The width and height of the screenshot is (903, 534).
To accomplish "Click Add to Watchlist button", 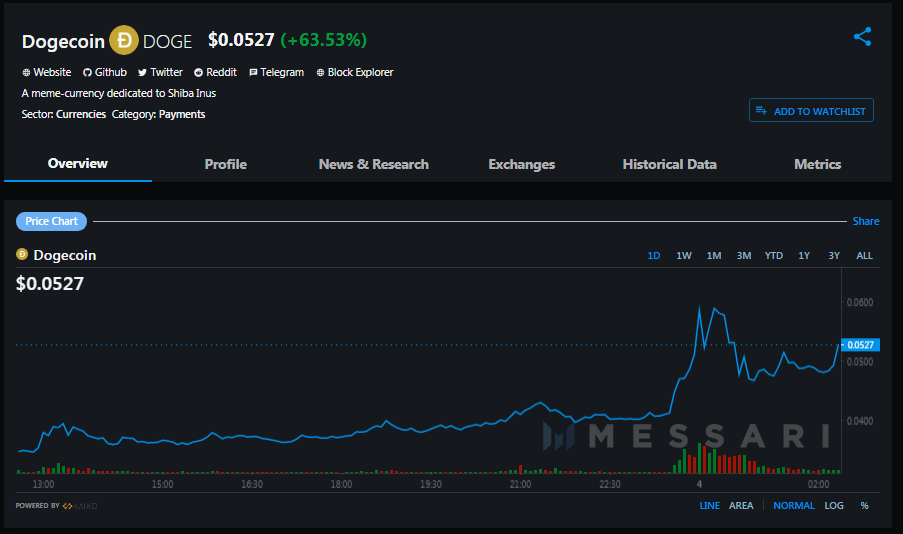I will point(811,111).
